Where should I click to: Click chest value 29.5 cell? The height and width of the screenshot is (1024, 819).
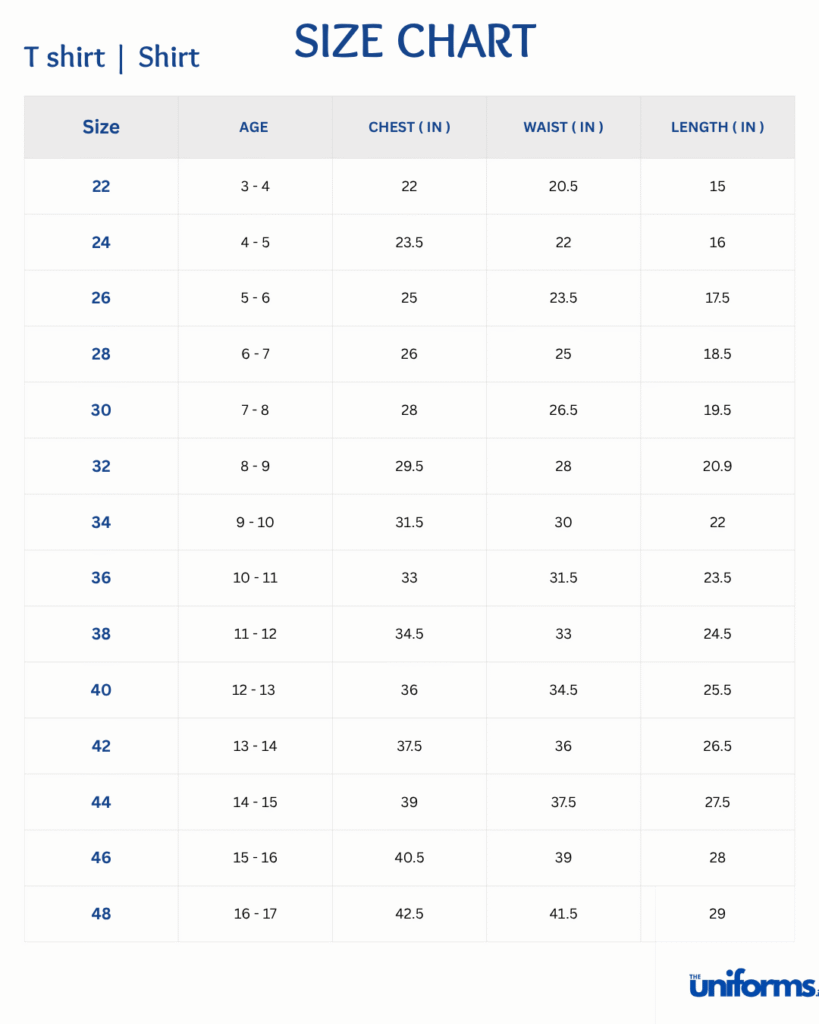[409, 466]
